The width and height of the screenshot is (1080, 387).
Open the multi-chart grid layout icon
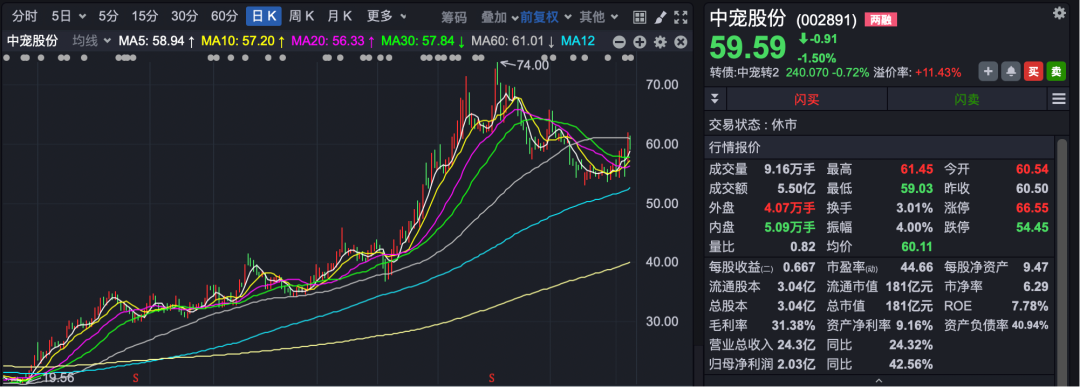pyautogui.click(x=639, y=17)
